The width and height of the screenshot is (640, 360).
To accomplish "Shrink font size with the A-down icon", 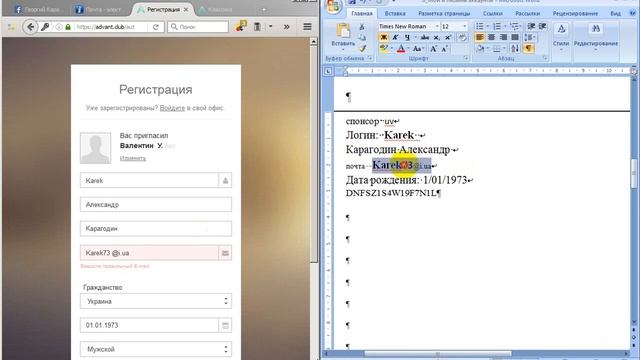I will (444, 49).
